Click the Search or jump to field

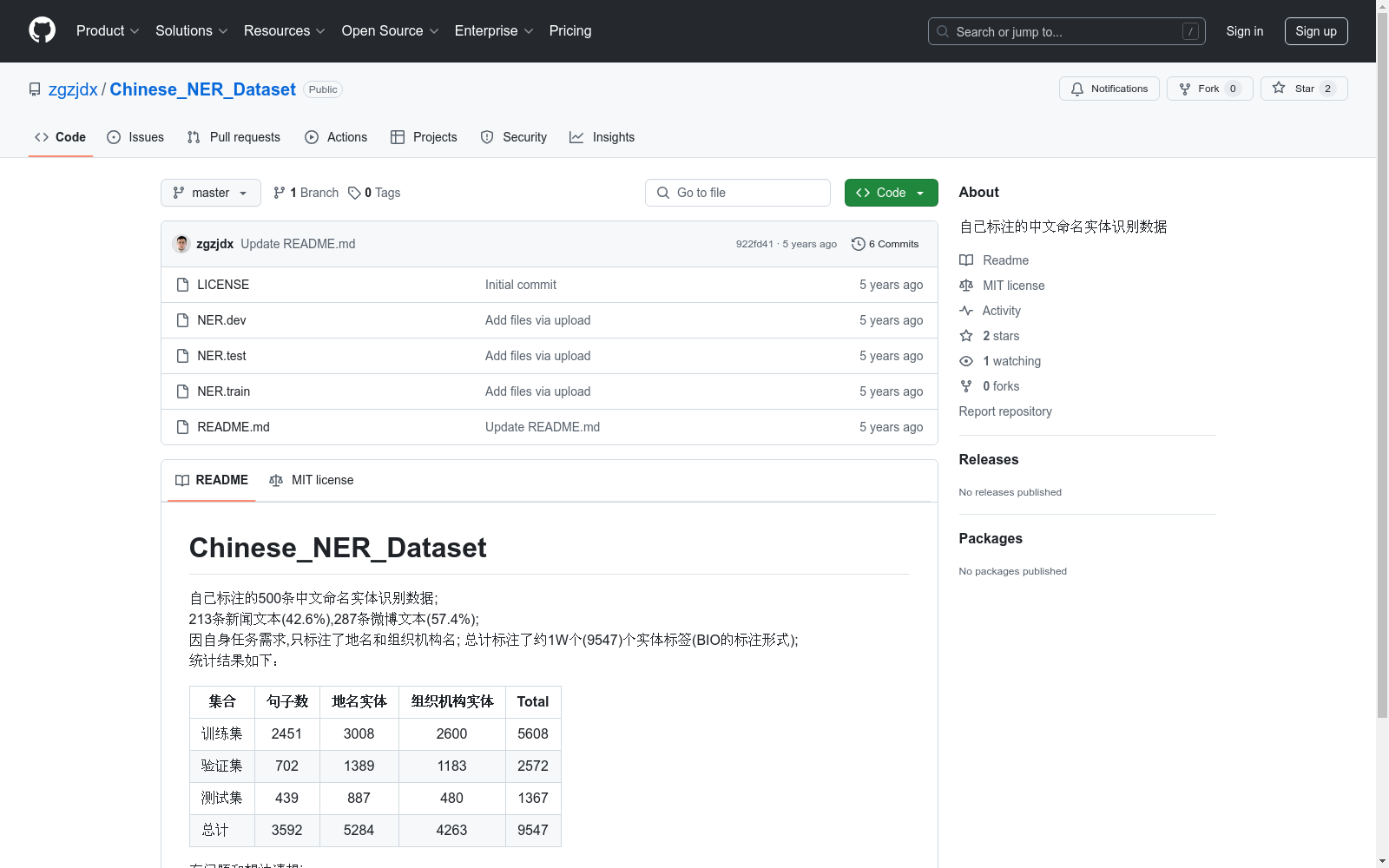point(1067,31)
